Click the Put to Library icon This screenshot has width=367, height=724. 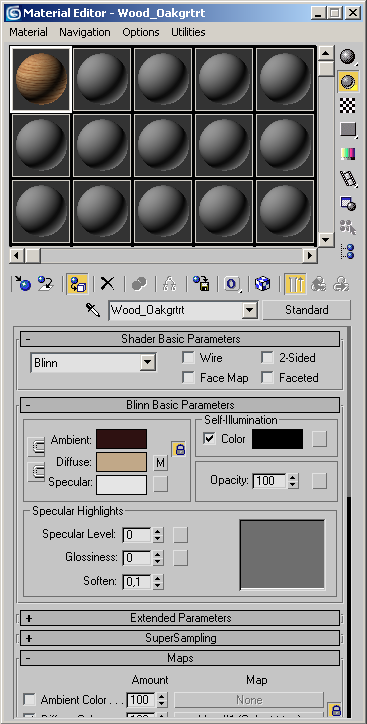coord(201,284)
